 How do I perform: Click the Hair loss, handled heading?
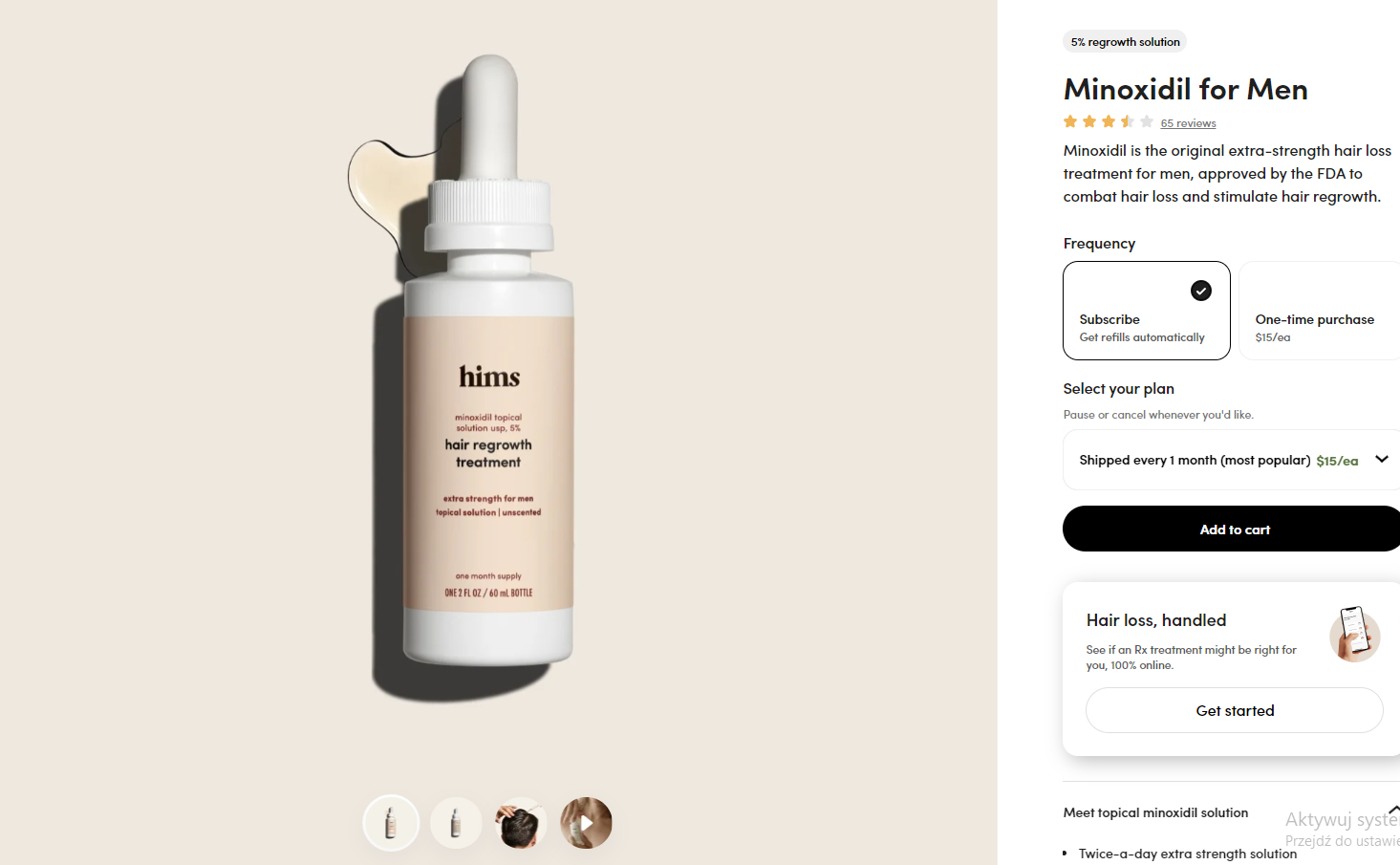click(1156, 620)
